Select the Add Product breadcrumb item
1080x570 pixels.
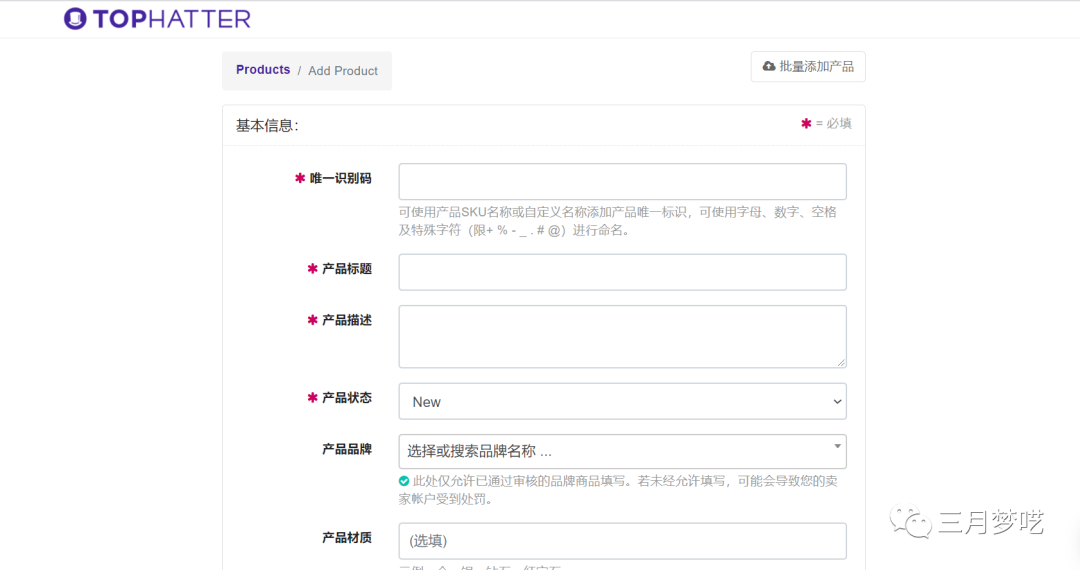(343, 71)
